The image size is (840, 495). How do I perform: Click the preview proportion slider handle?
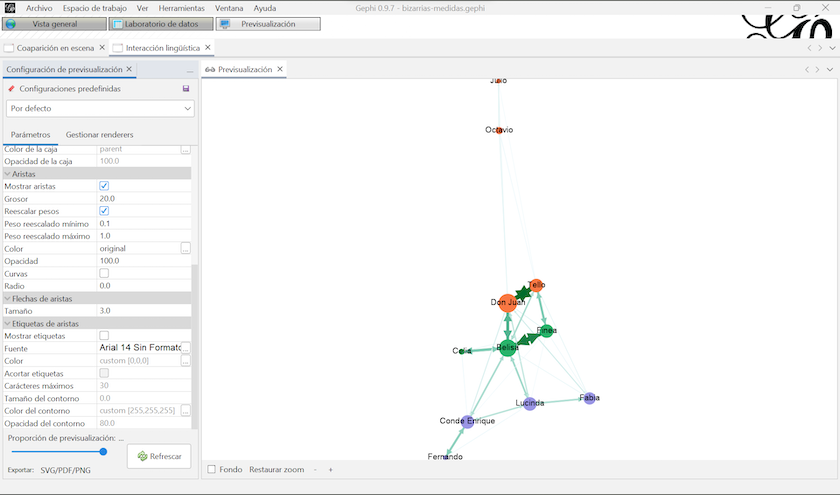(x=103, y=452)
